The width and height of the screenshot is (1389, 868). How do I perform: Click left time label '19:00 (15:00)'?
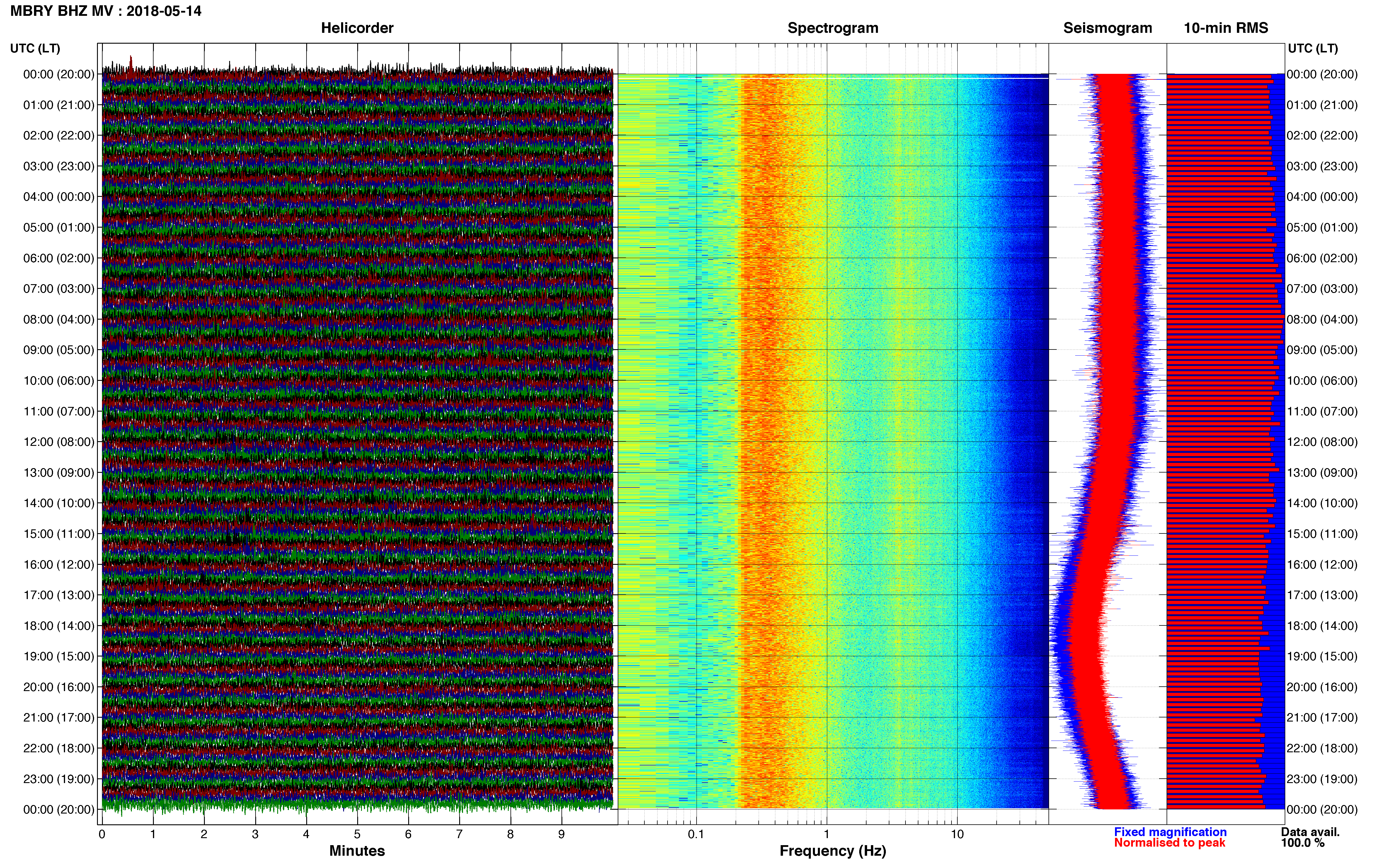[59, 656]
